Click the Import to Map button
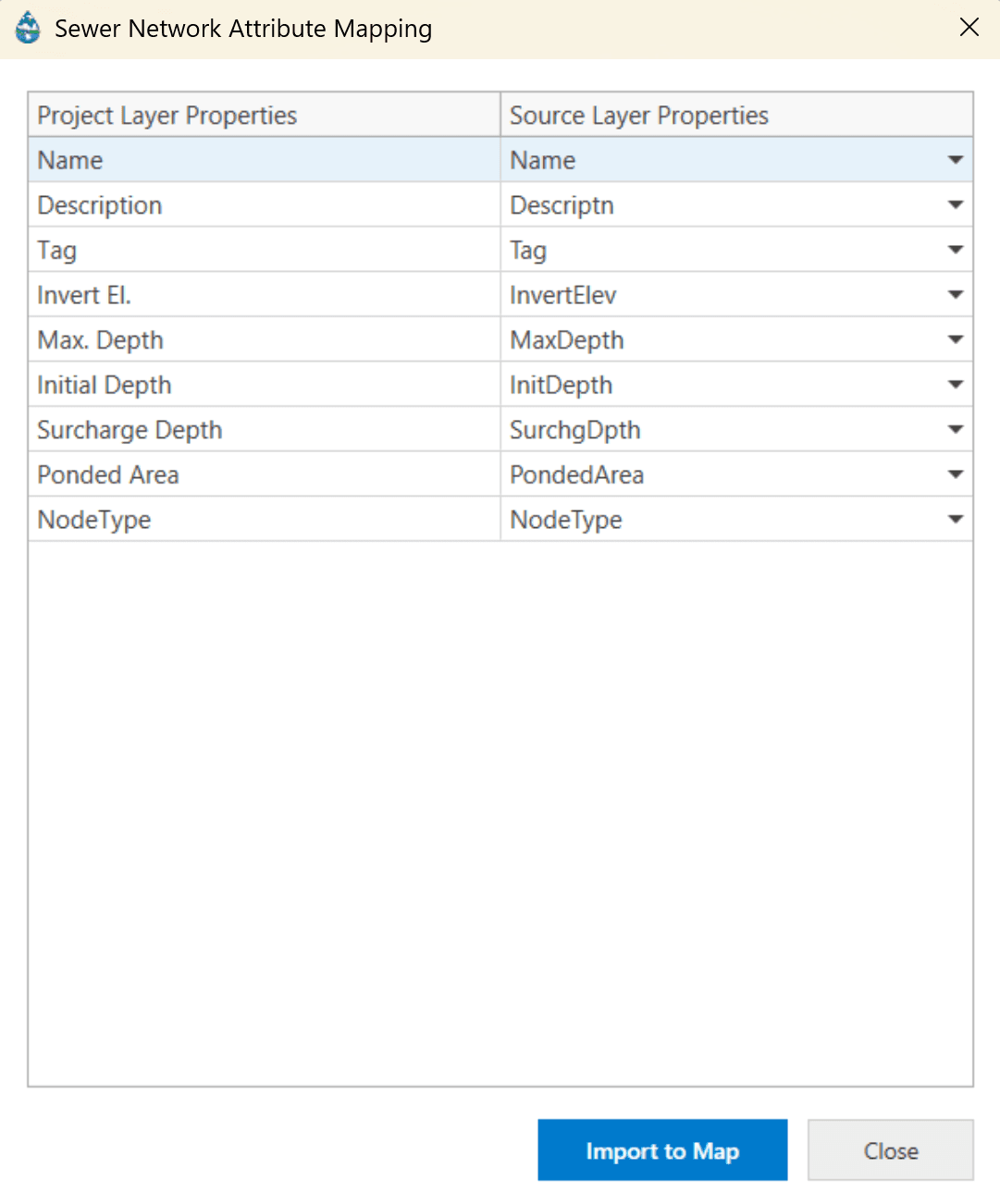1000x1204 pixels. point(661,1150)
